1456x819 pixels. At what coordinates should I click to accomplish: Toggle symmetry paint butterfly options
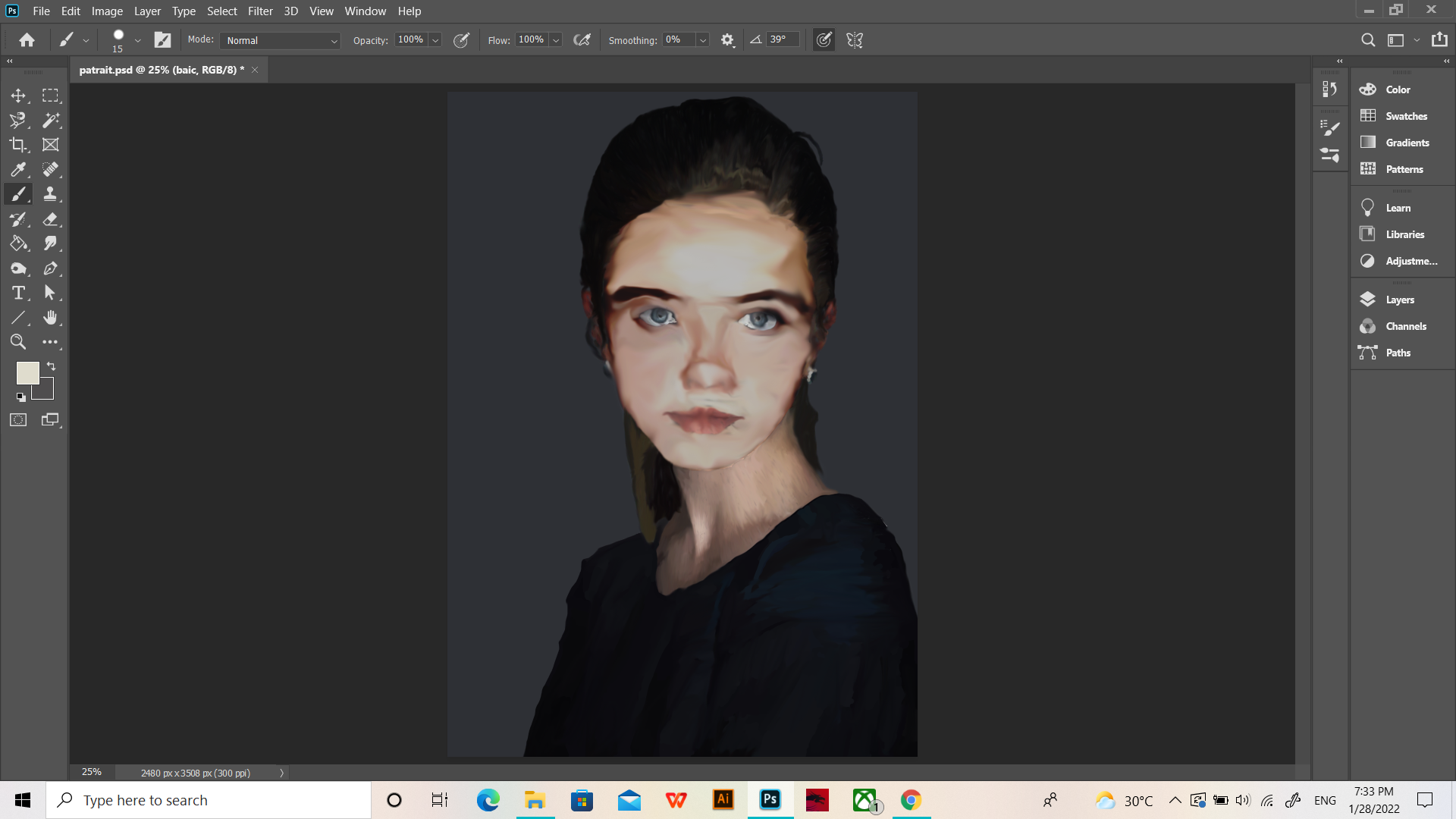(855, 40)
